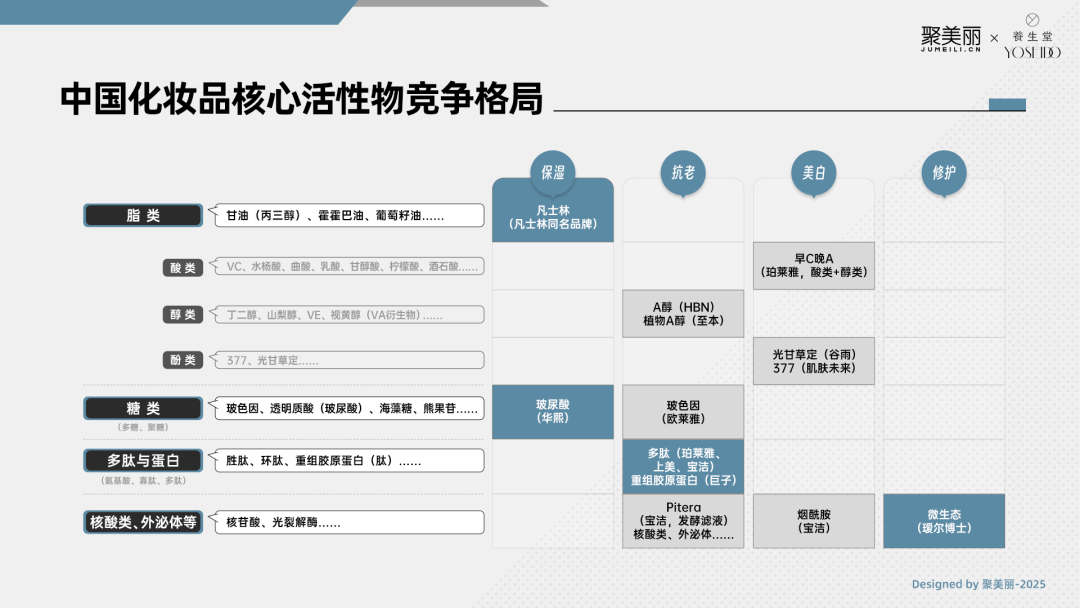Click the 玻色因、透明质酸 text box
The image size is (1080, 608).
(x=349, y=408)
